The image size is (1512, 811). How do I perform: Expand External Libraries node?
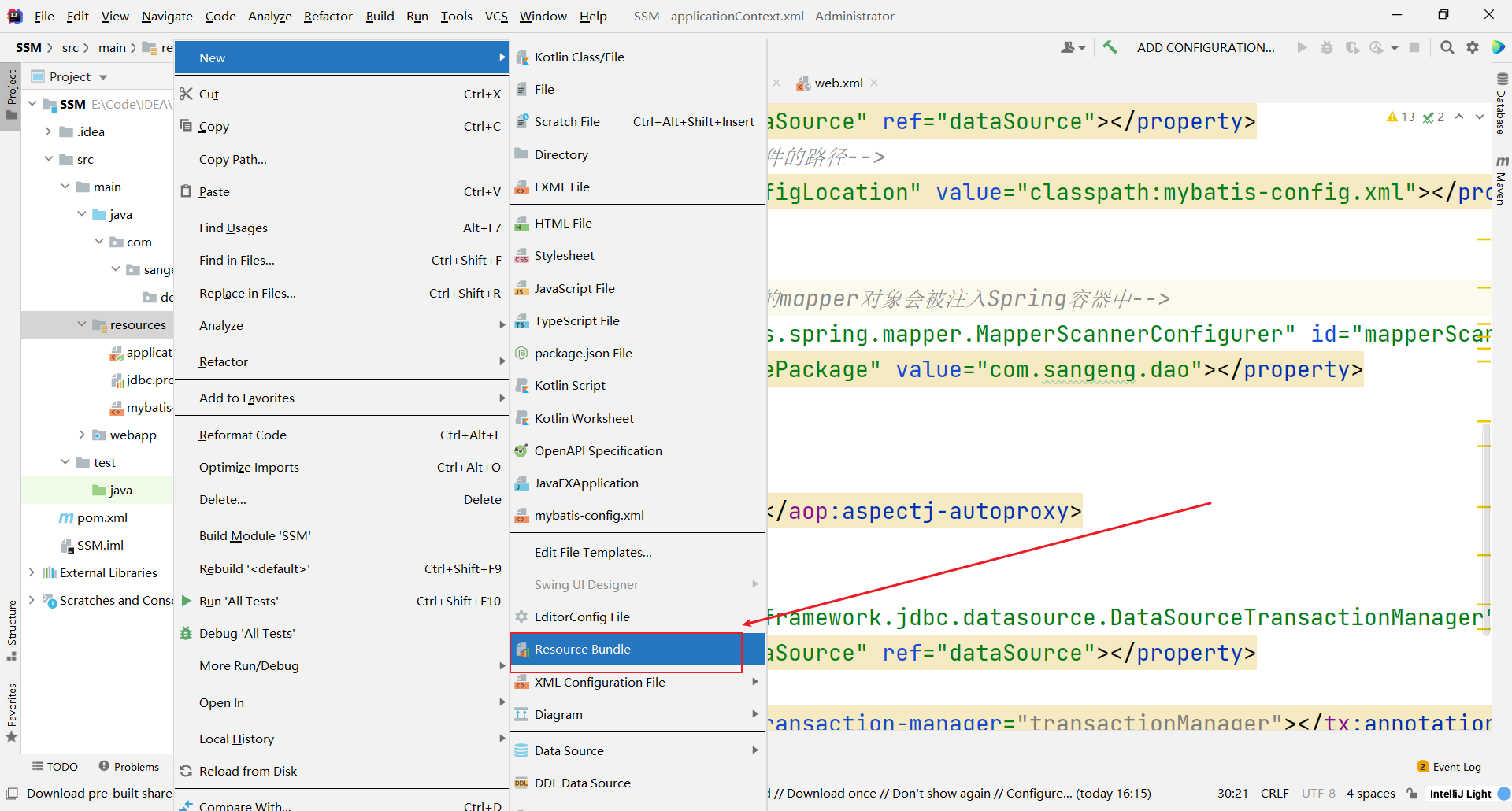pos(31,572)
